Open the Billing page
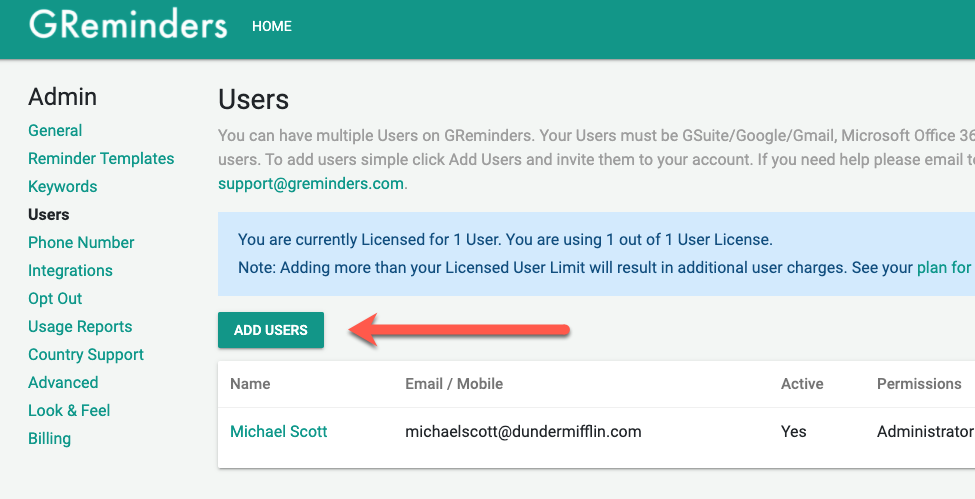The width and height of the screenshot is (975, 499). pyautogui.click(x=49, y=439)
